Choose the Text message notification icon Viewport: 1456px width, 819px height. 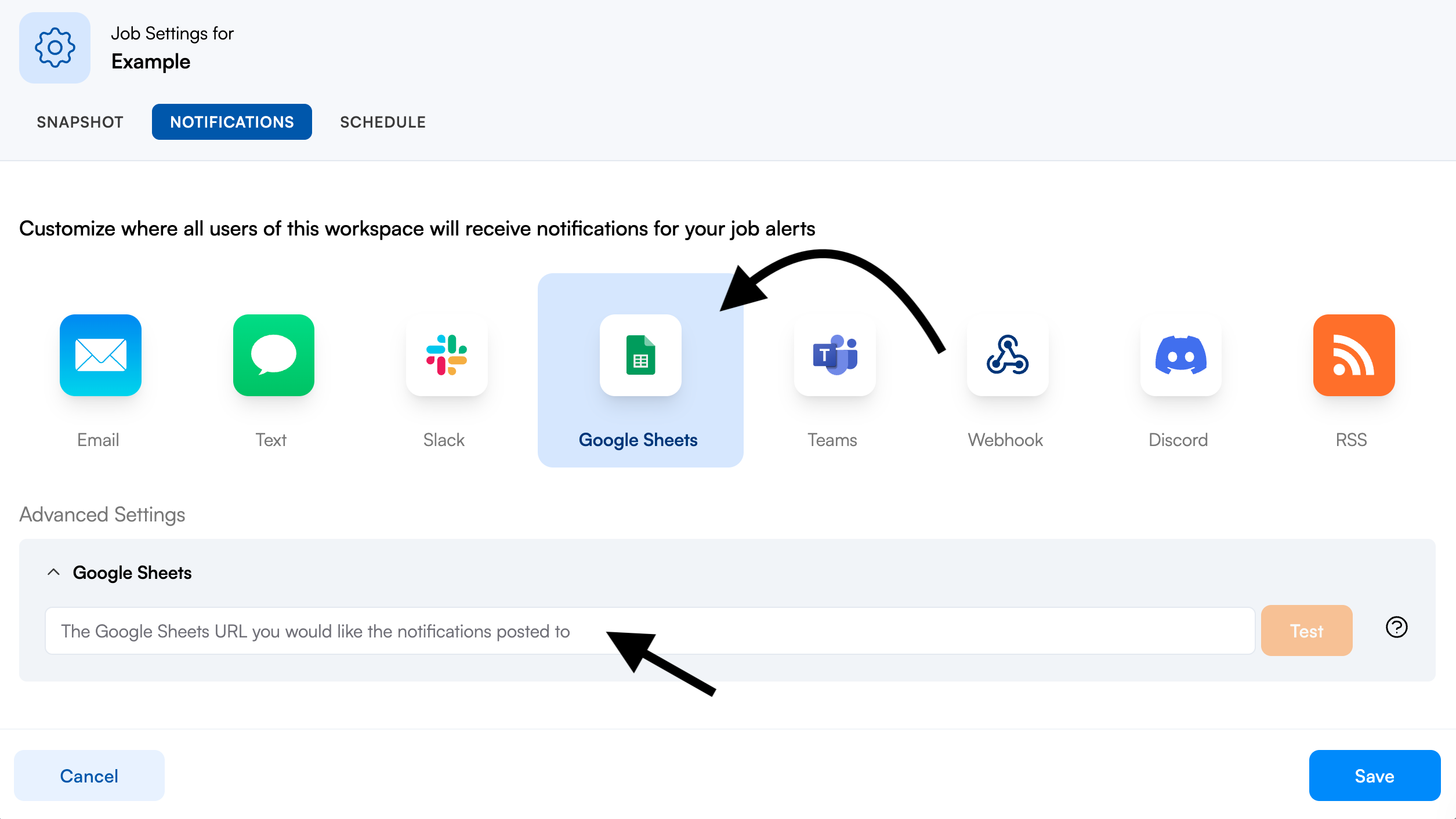coord(273,355)
